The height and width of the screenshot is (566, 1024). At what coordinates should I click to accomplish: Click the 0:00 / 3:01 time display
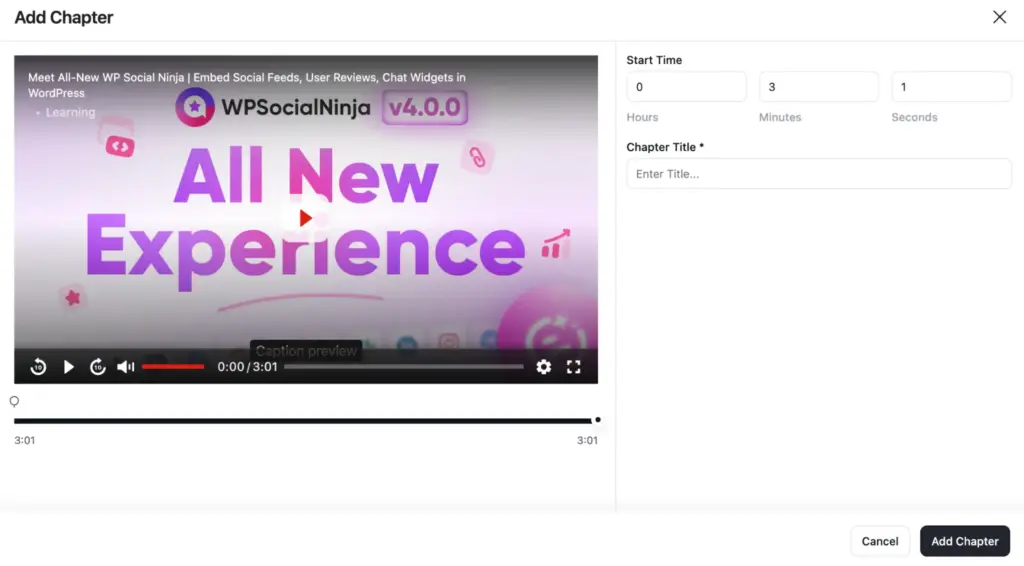pos(247,367)
